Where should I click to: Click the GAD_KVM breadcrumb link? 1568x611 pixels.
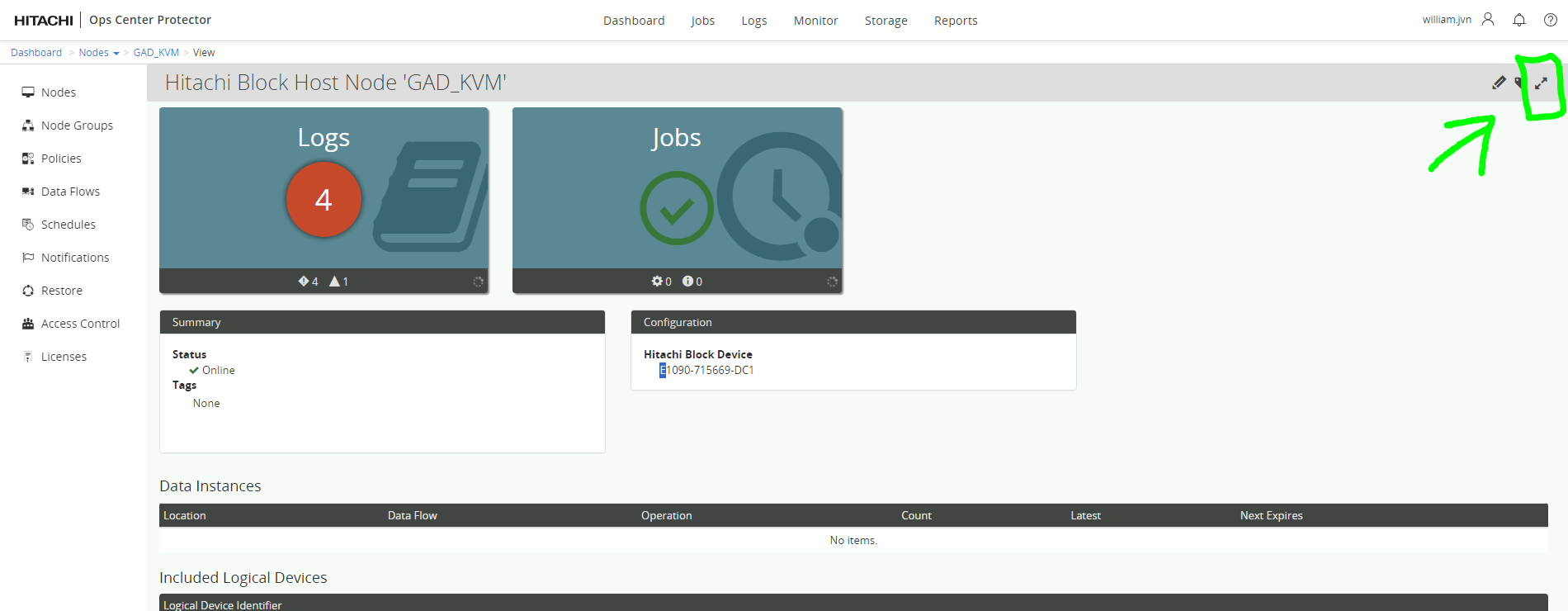pos(156,53)
